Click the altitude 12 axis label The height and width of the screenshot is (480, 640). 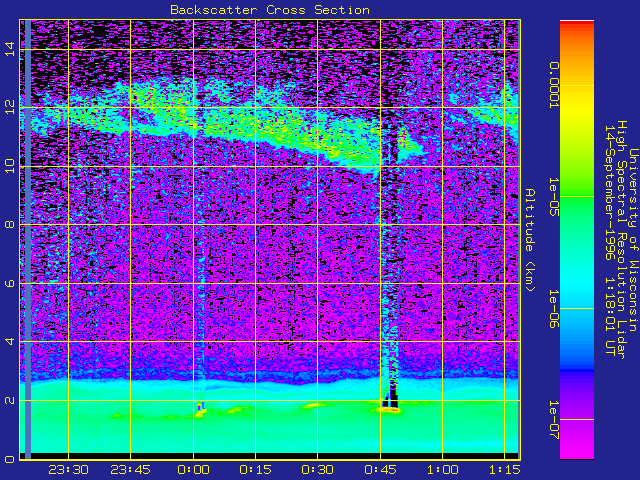point(10,107)
